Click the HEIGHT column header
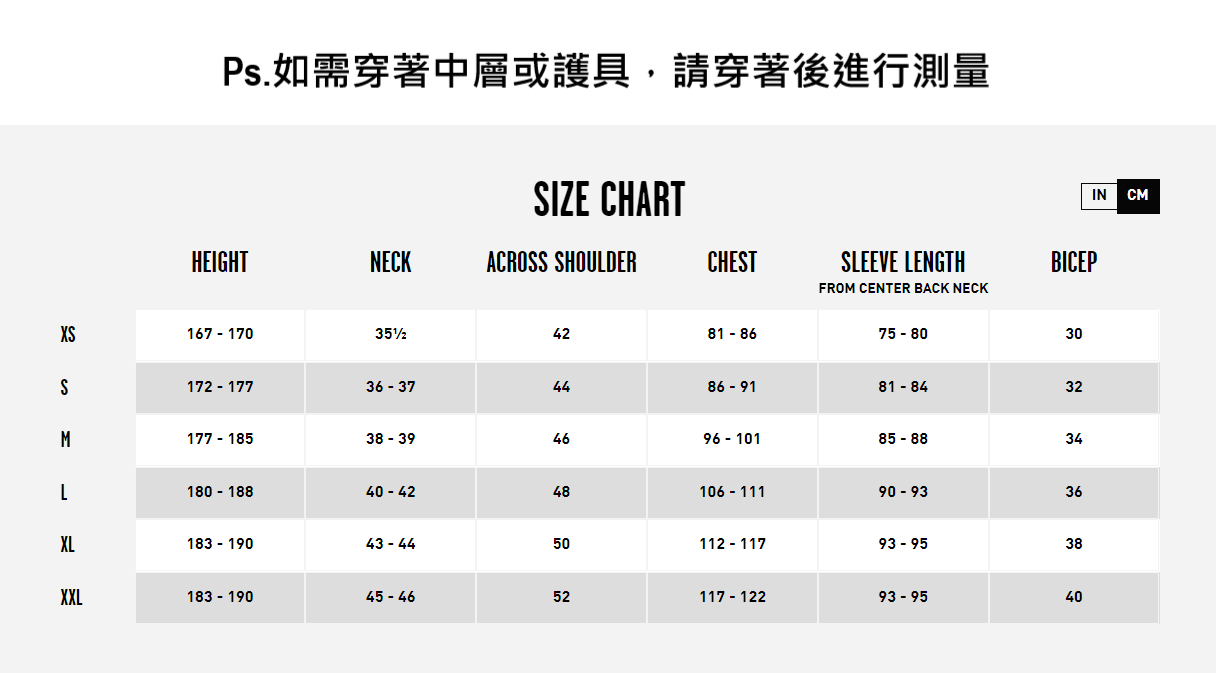Image resolution: width=1216 pixels, height=673 pixels. coord(220,262)
